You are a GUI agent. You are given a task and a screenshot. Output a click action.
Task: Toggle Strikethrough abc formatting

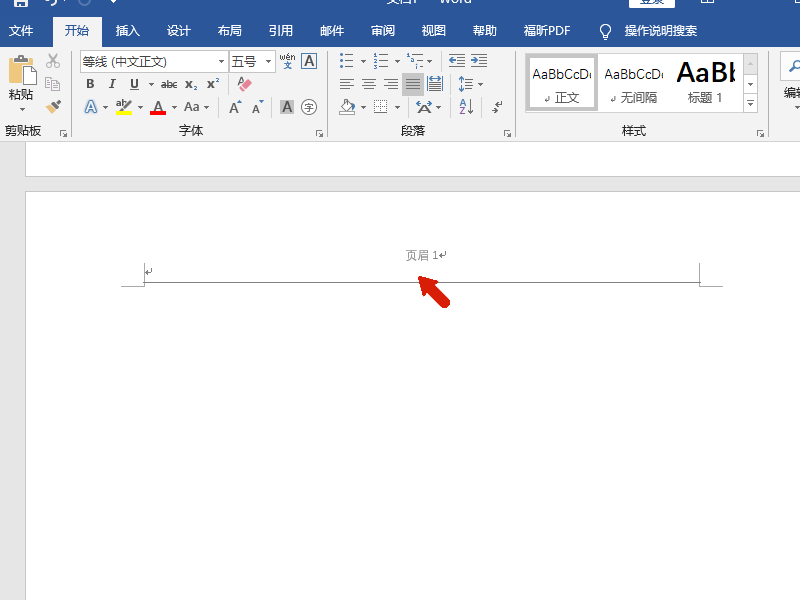click(x=169, y=84)
